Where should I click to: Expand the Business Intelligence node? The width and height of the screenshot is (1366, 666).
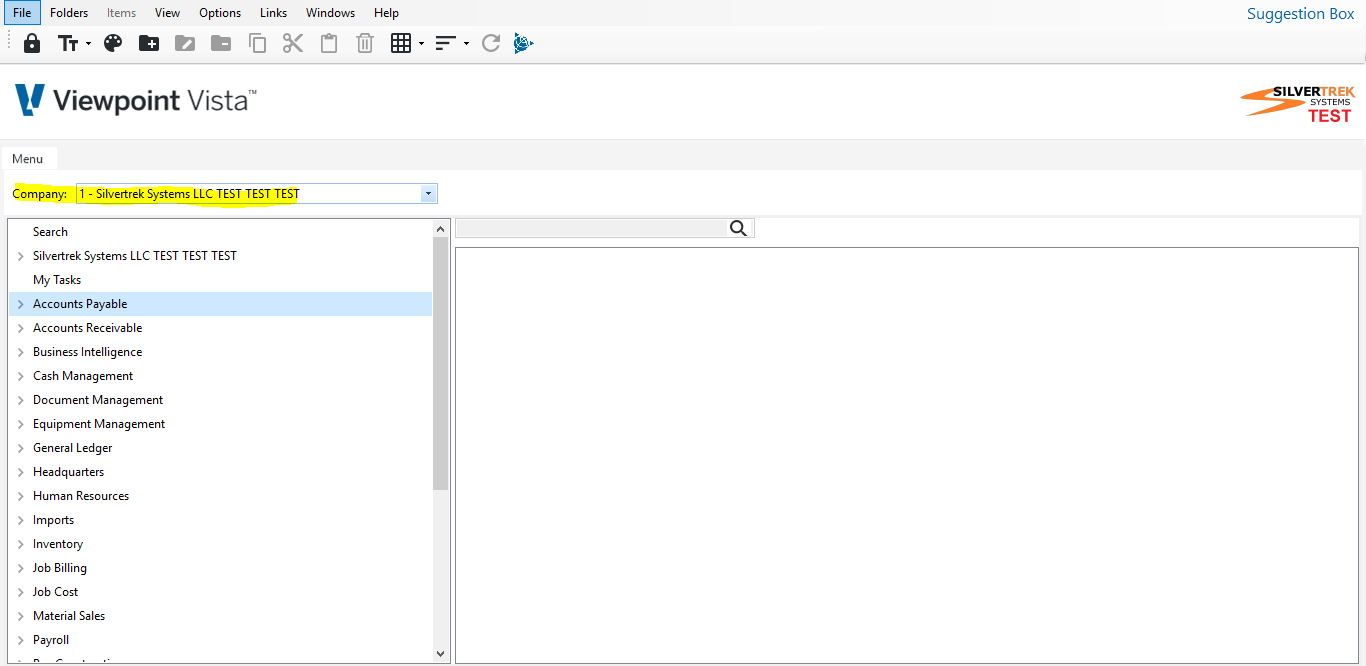[21, 352]
